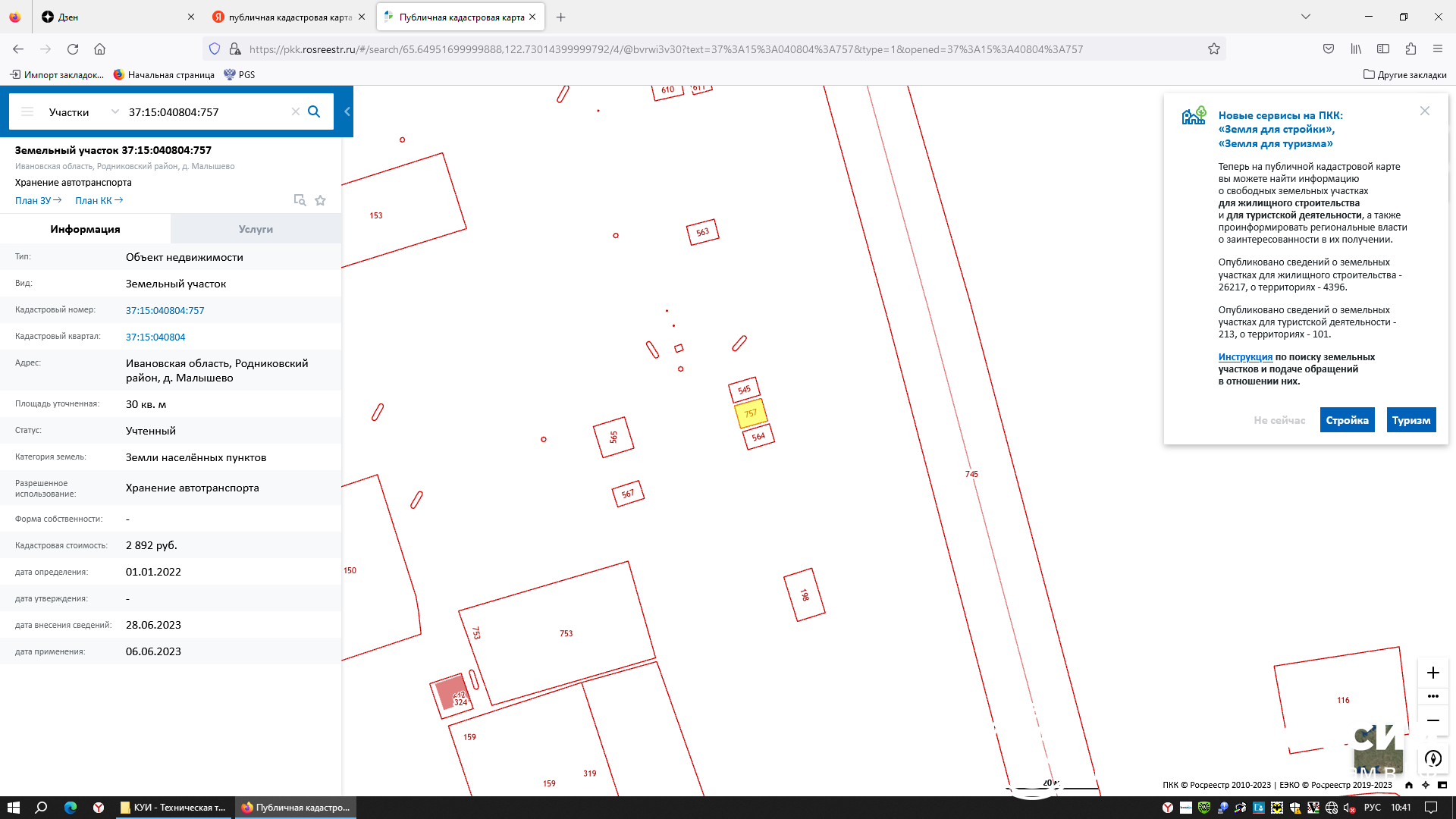Zoom out the map with the minus button

[1432, 720]
